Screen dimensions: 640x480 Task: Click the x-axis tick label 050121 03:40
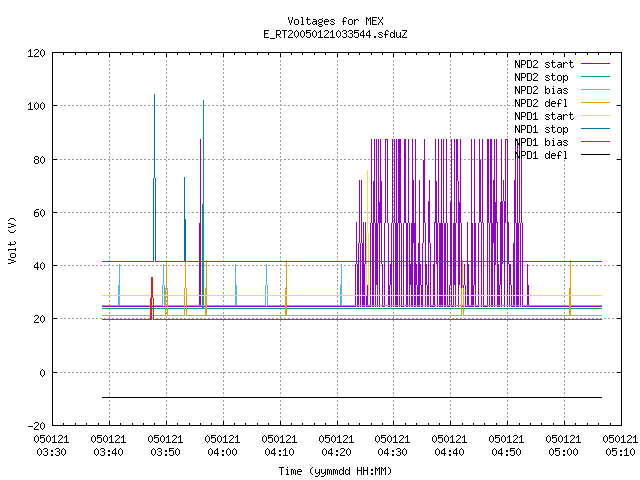109,446
